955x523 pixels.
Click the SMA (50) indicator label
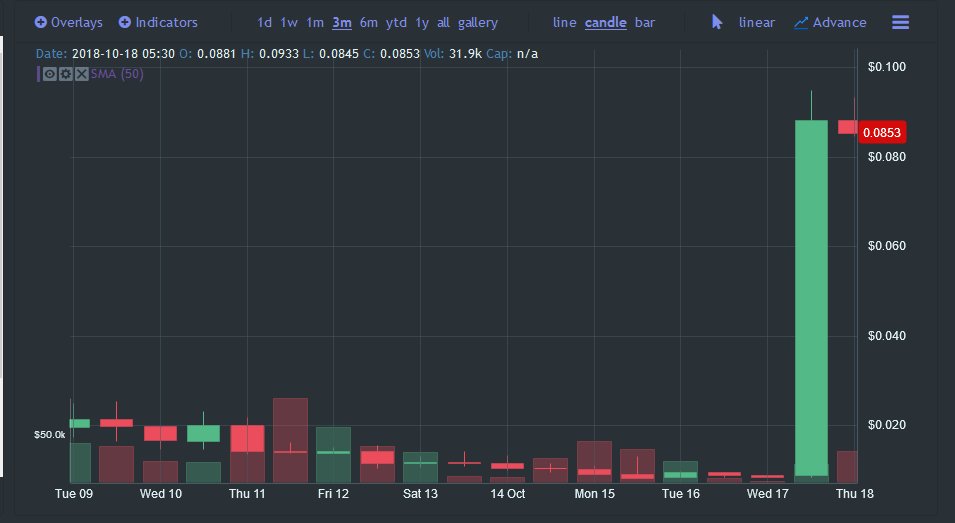coord(117,74)
